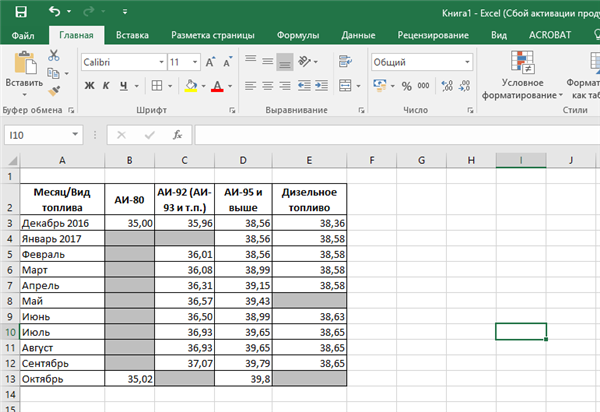Open the Файл tab
The height and width of the screenshot is (412, 600).
pos(23,36)
